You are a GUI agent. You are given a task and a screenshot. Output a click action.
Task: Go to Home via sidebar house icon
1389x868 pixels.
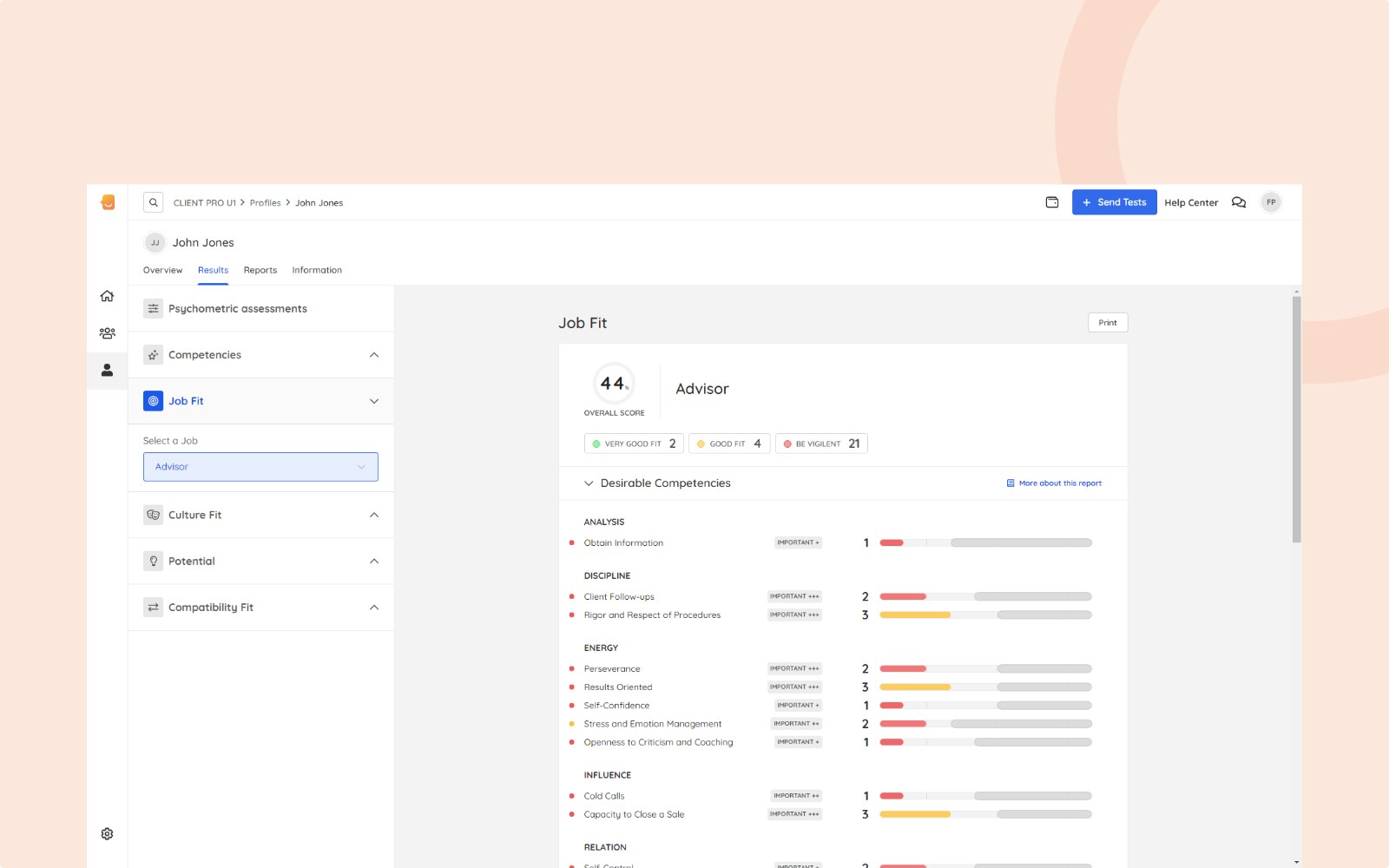tap(107, 296)
